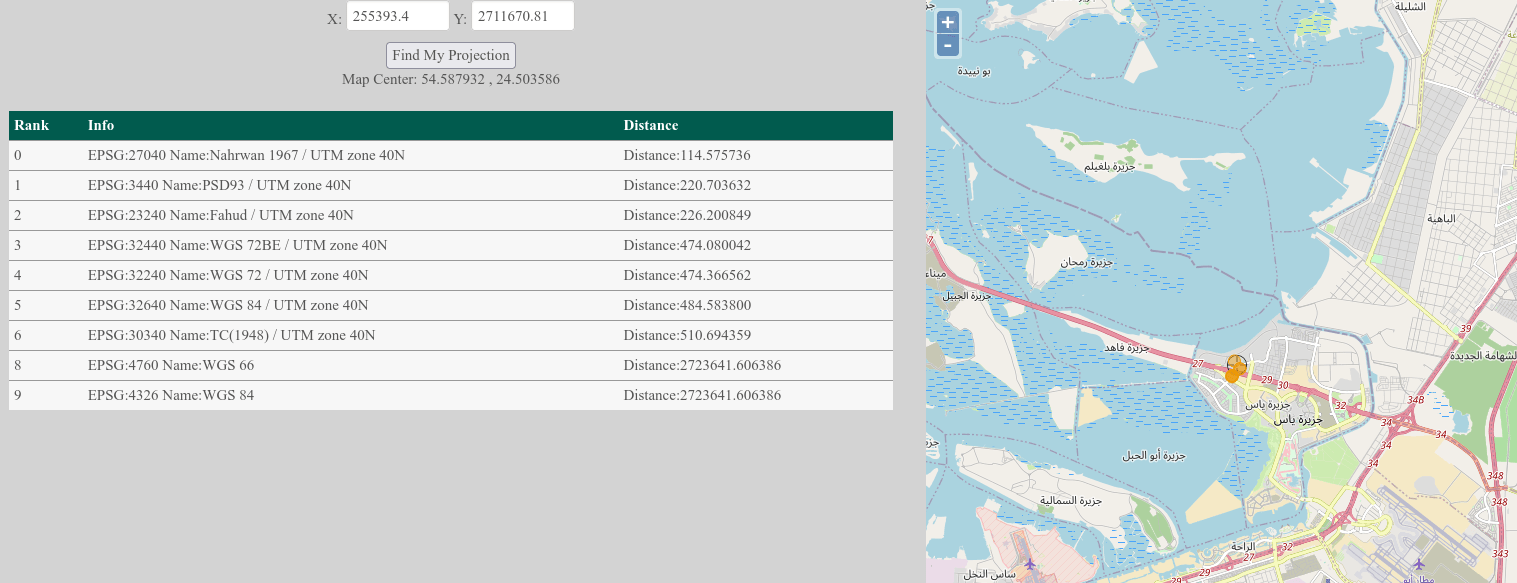Select the EPSG:30340 TC(1948) row
Image resolution: width=1517 pixels, height=583 pixels.
coord(451,336)
